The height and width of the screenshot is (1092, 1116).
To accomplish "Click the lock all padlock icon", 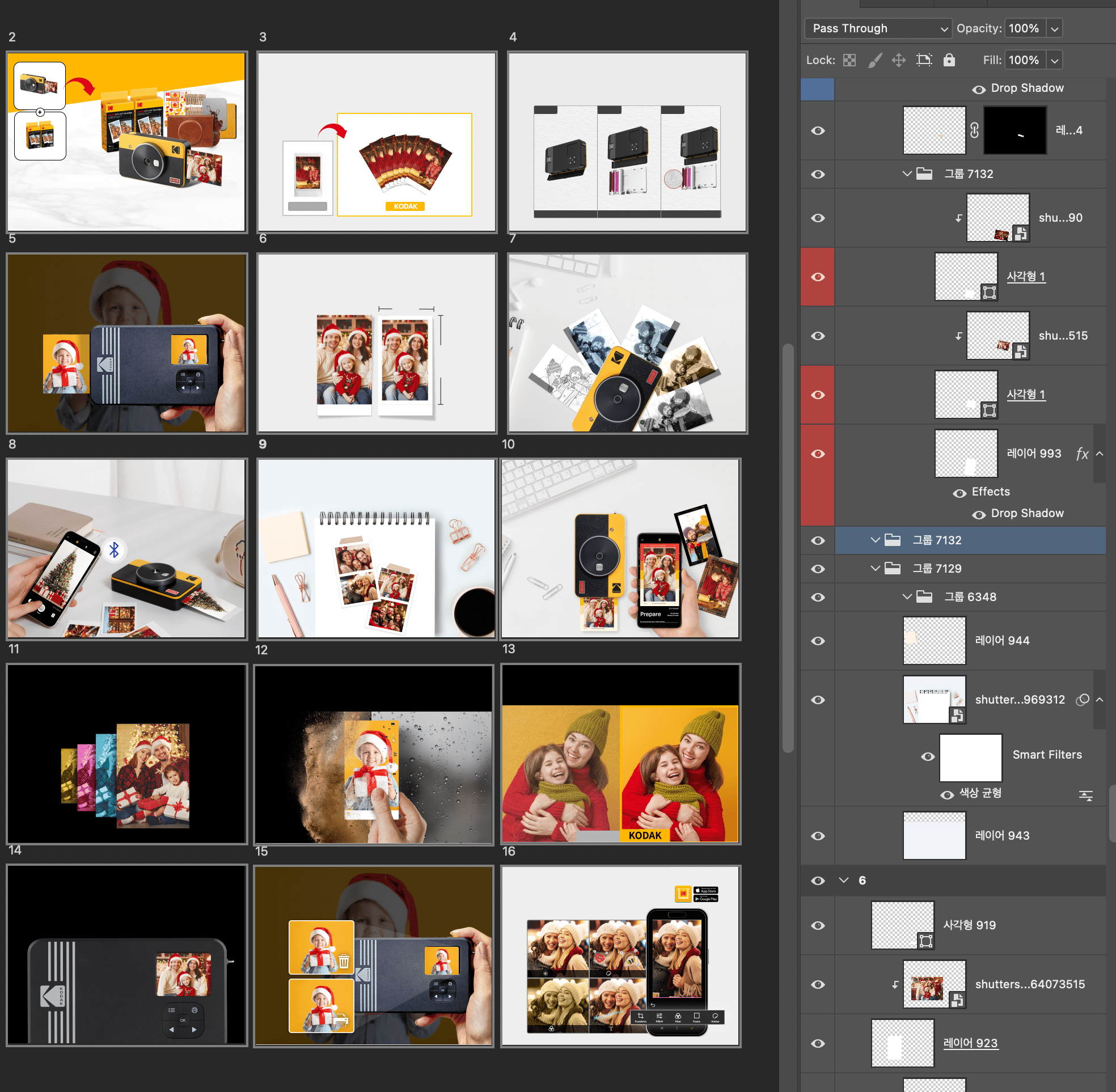I will pos(949,60).
